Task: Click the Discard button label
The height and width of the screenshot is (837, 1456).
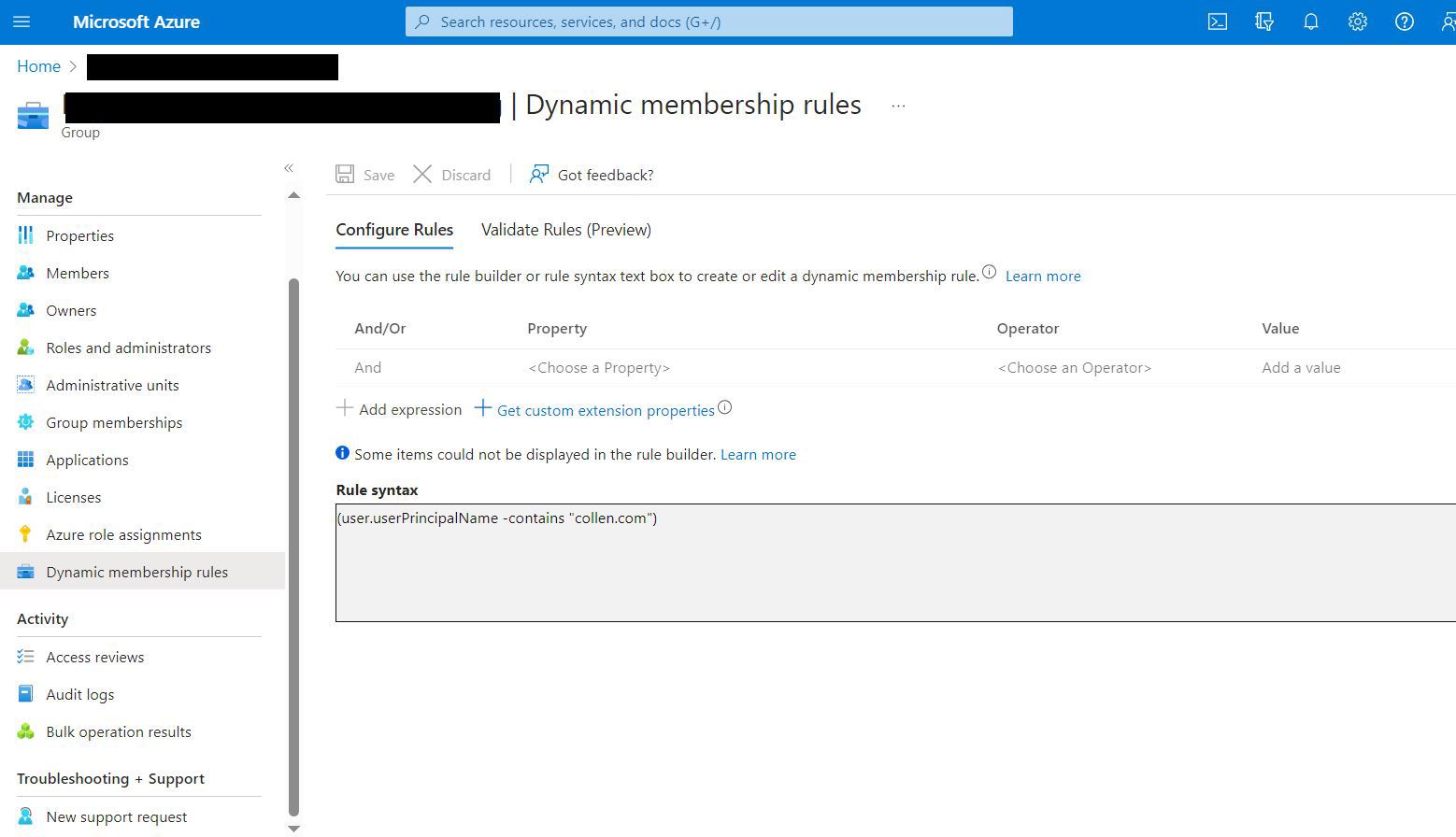Action: (465, 175)
